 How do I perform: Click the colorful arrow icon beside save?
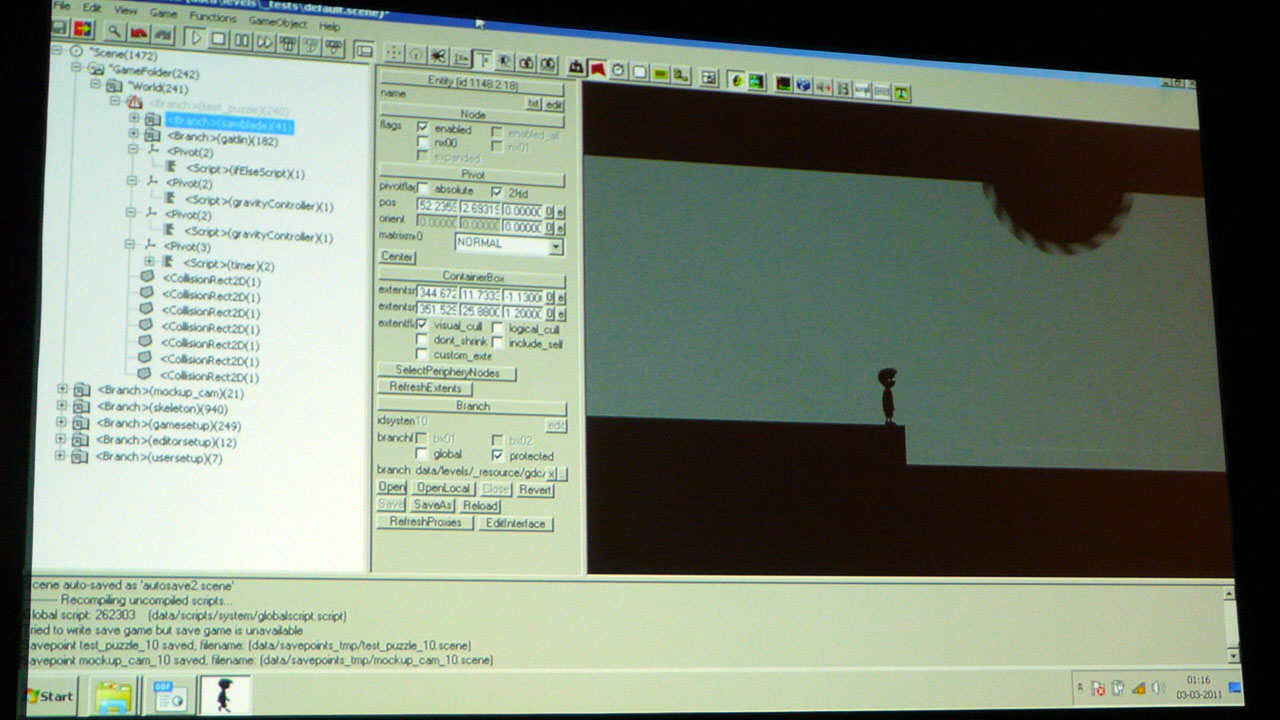pyautogui.click(x=83, y=29)
